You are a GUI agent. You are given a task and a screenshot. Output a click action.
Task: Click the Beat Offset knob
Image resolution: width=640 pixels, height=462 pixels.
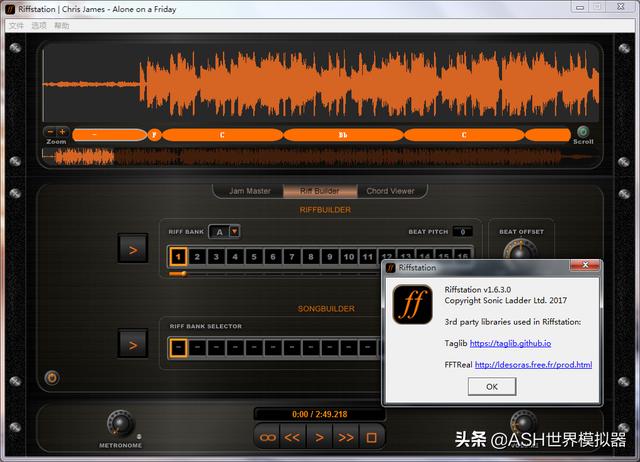click(x=520, y=250)
